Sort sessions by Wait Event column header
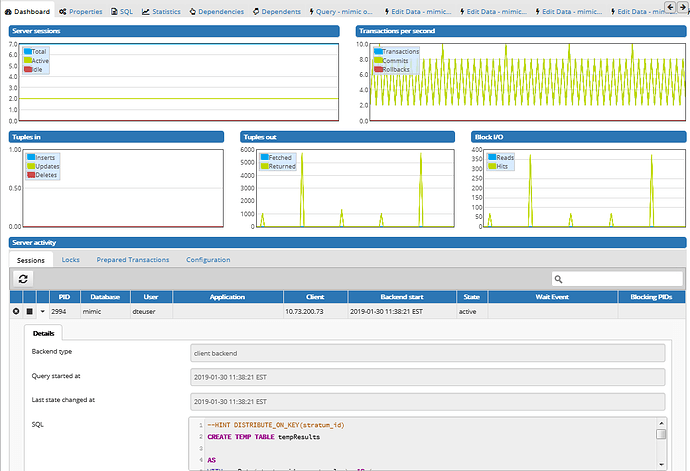The height and width of the screenshot is (471, 690). click(552, 297)
